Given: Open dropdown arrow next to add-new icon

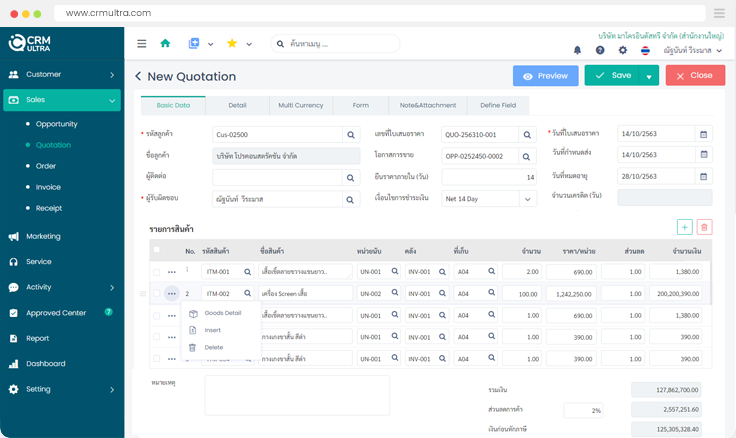Looking at the screenshot, I should pos(211,44).
